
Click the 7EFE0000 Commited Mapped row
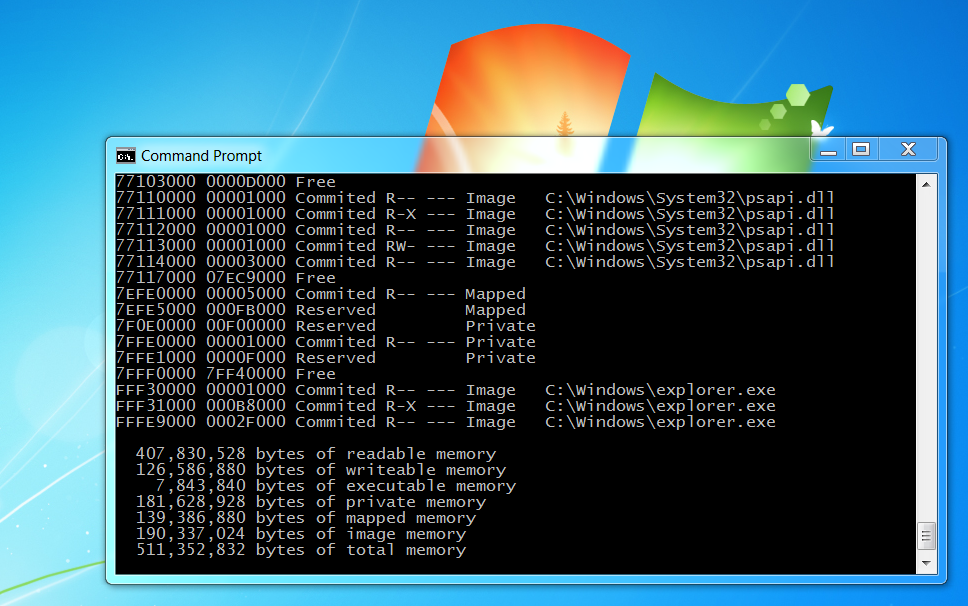tap(321, 294)
